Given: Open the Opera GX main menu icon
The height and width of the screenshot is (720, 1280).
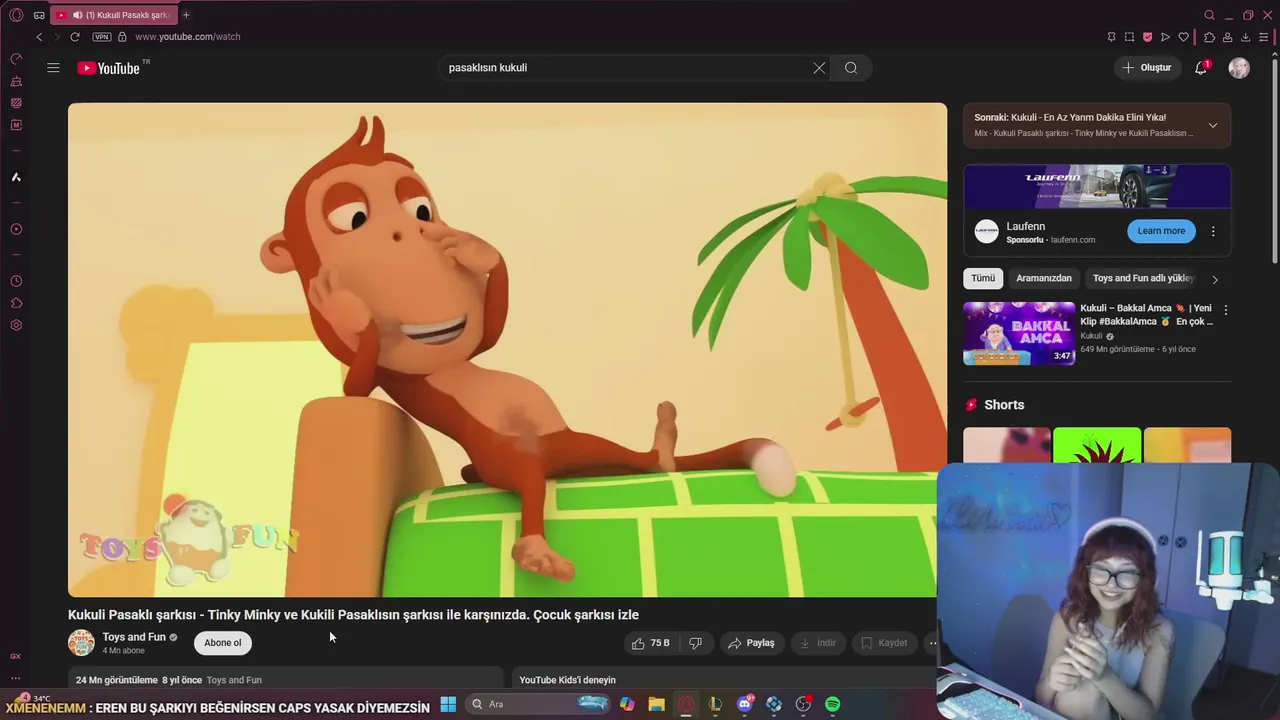Looking at the screenshot, I should click(x=16, y=15).
